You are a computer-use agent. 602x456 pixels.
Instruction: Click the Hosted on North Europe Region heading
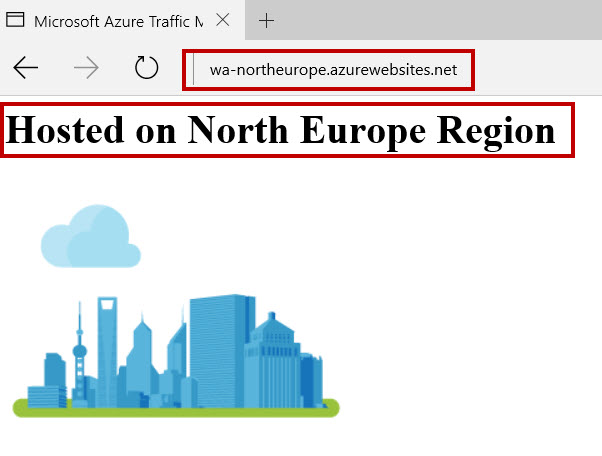coord(280,130)
